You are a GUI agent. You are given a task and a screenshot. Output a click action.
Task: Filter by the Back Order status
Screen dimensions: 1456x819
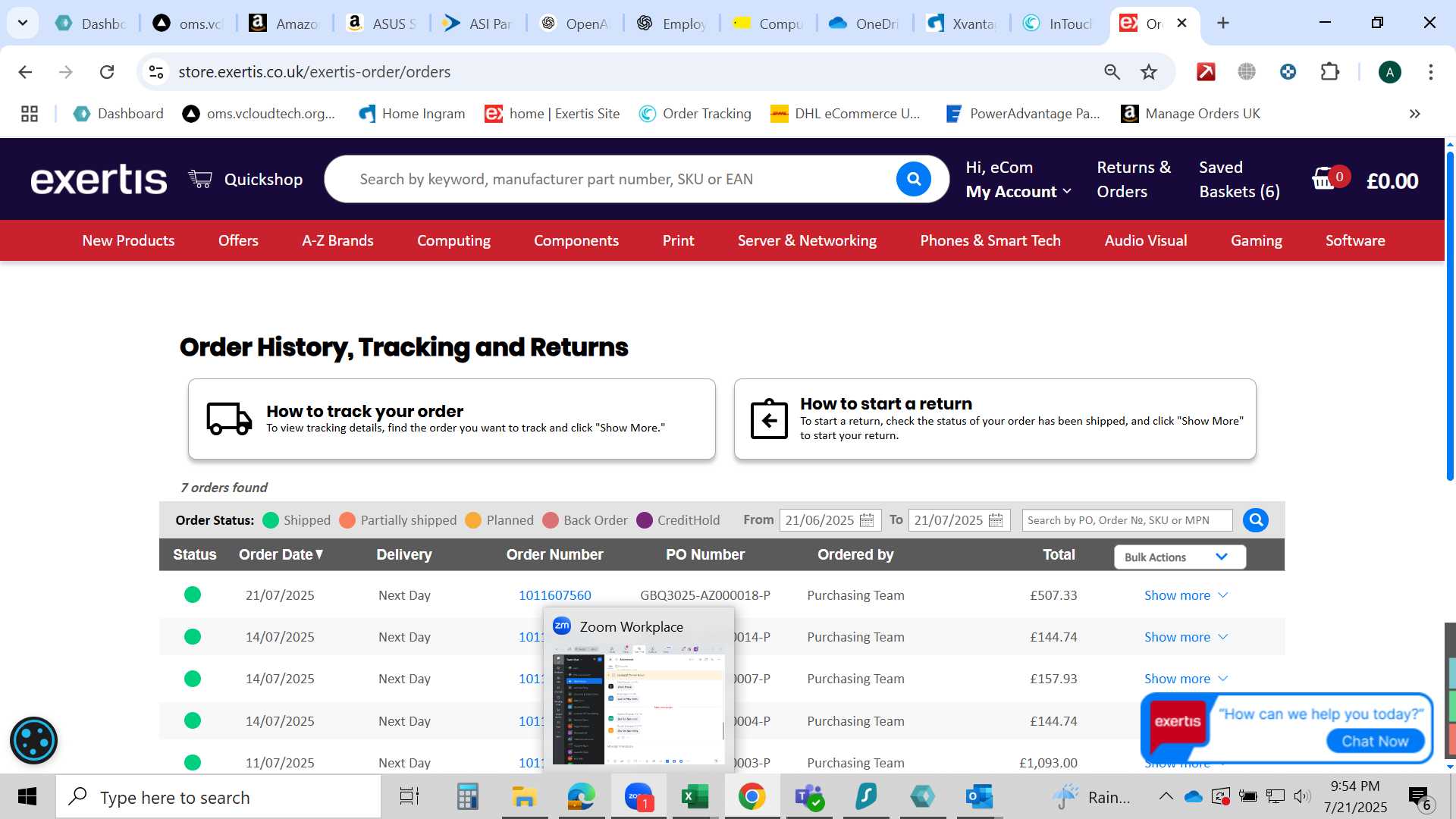585,520
